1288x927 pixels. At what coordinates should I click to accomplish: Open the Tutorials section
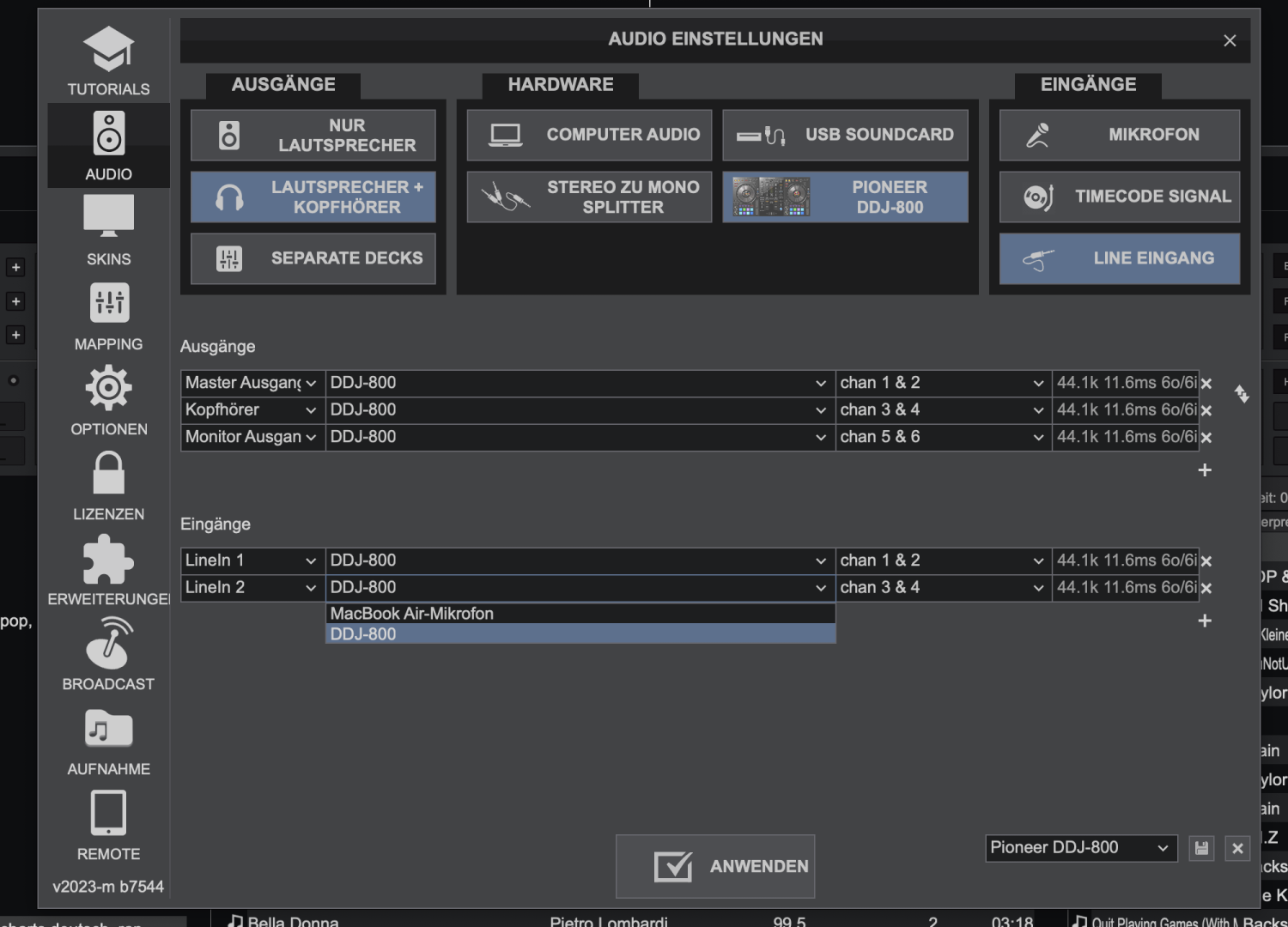pos(108,61)
